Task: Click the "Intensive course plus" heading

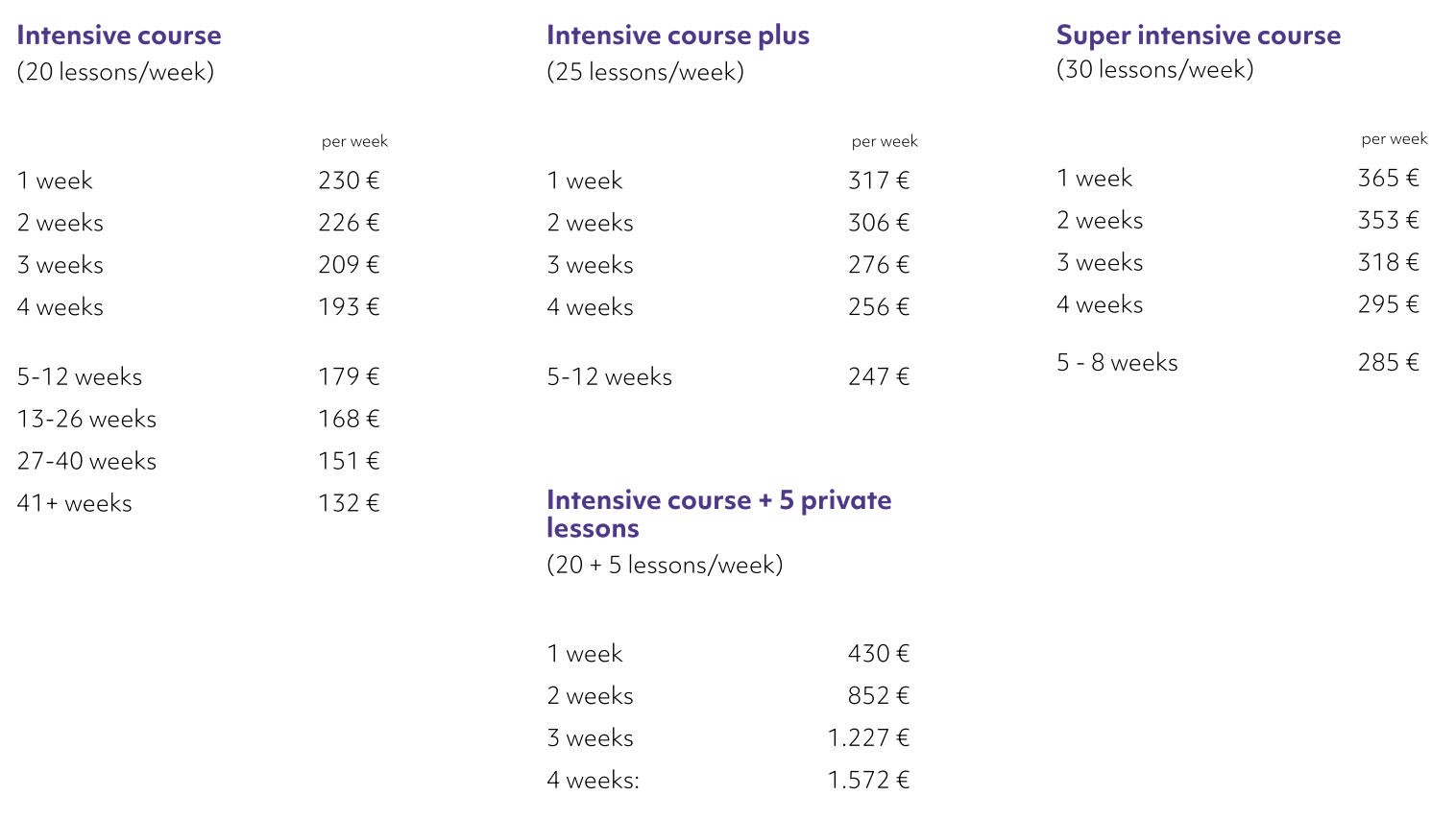Action: pyautogui.click(x=677, y=36)
